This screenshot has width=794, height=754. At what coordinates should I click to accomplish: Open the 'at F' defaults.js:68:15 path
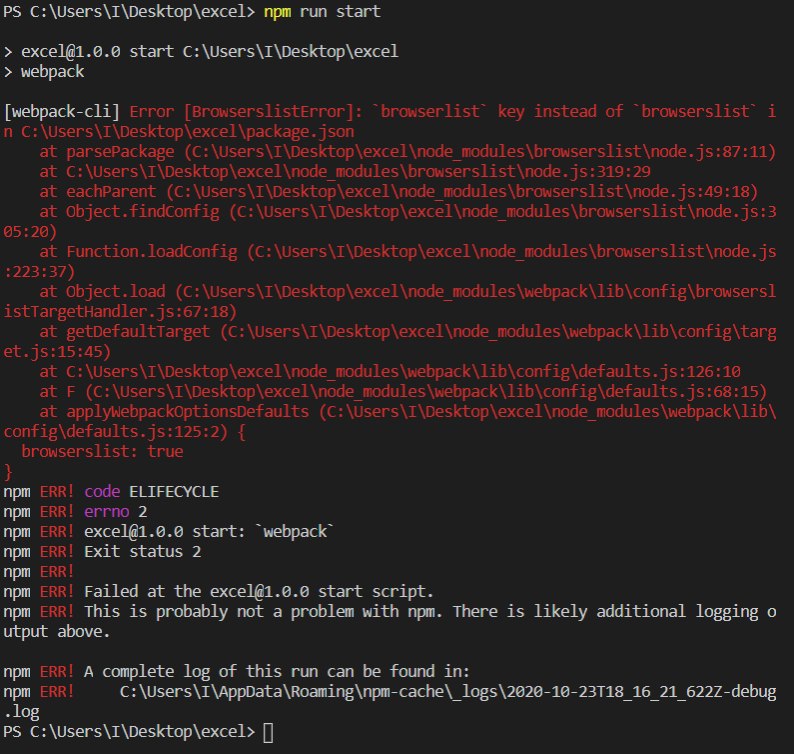[x=425, y=391]
